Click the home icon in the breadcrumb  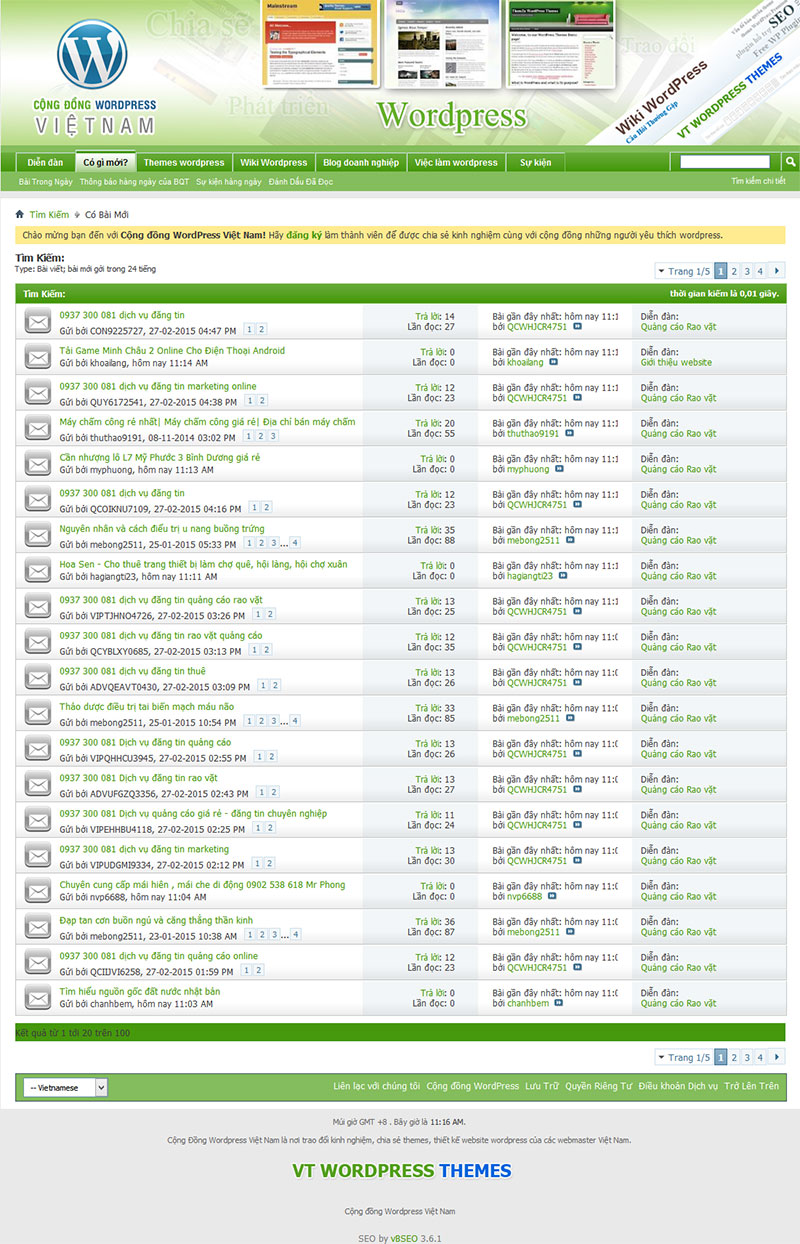19,214
